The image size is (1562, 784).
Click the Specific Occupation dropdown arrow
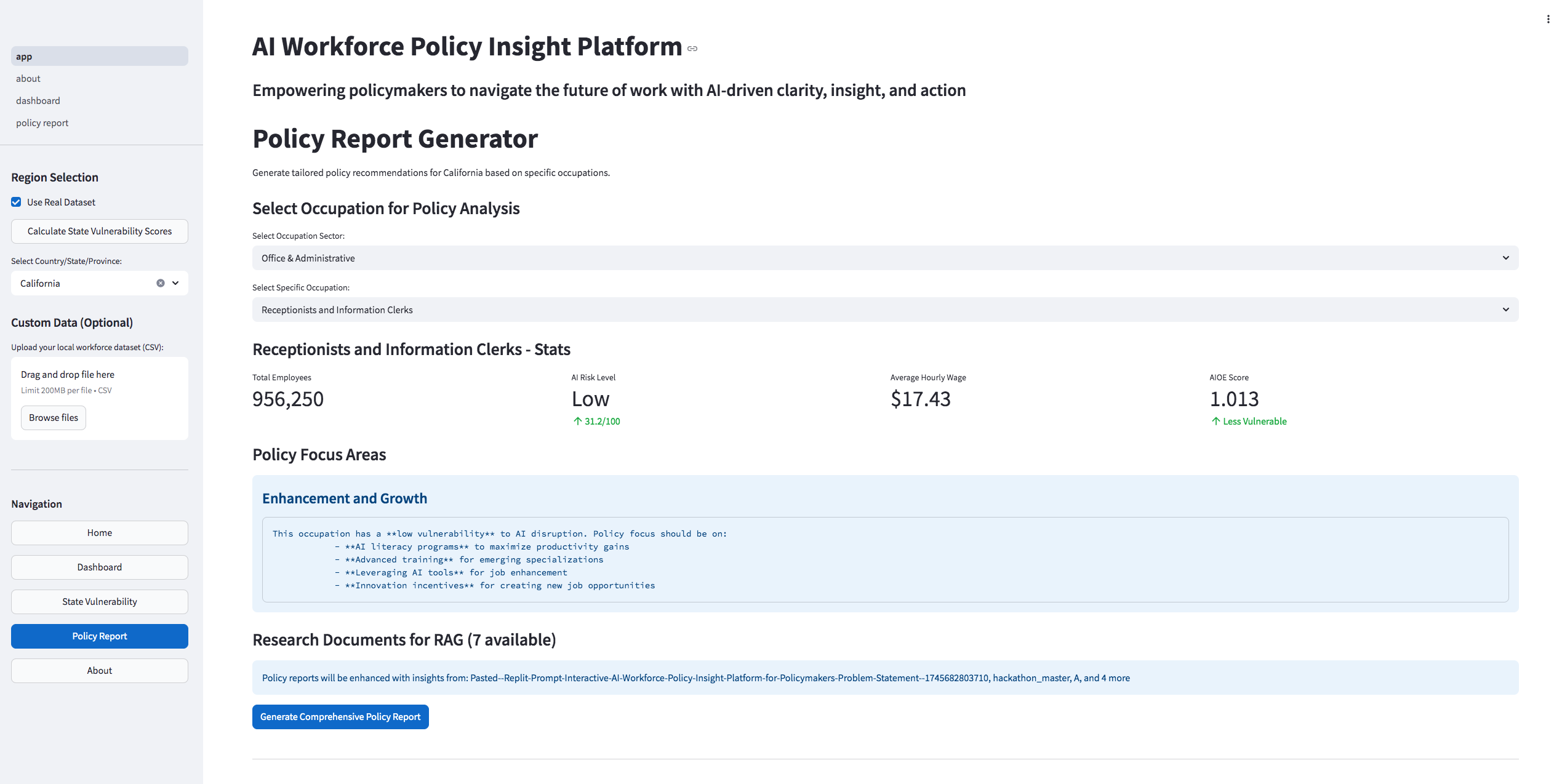click(x=1505, y=310)
